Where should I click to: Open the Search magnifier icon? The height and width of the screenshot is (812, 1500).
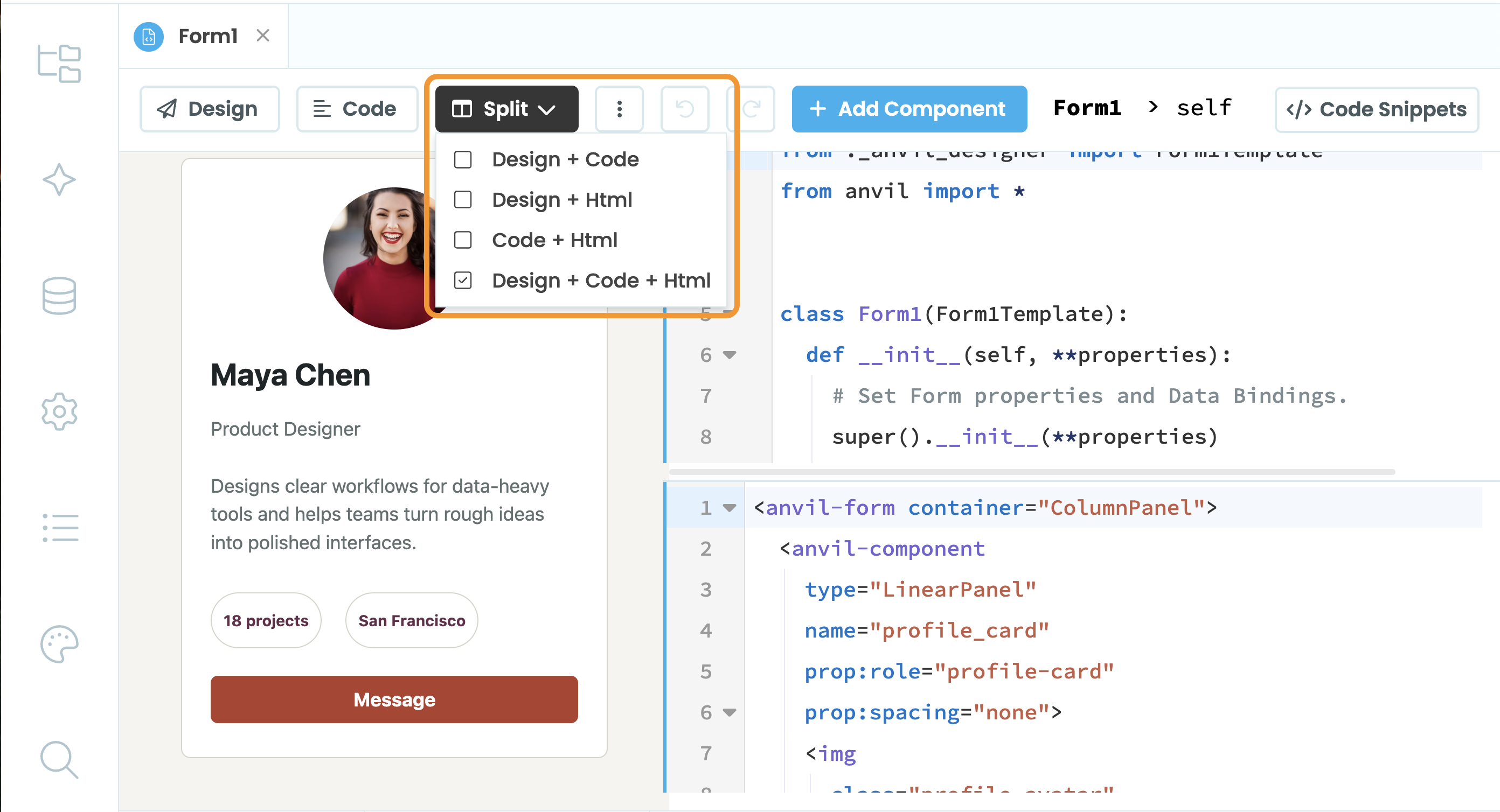tap(59, 760)
